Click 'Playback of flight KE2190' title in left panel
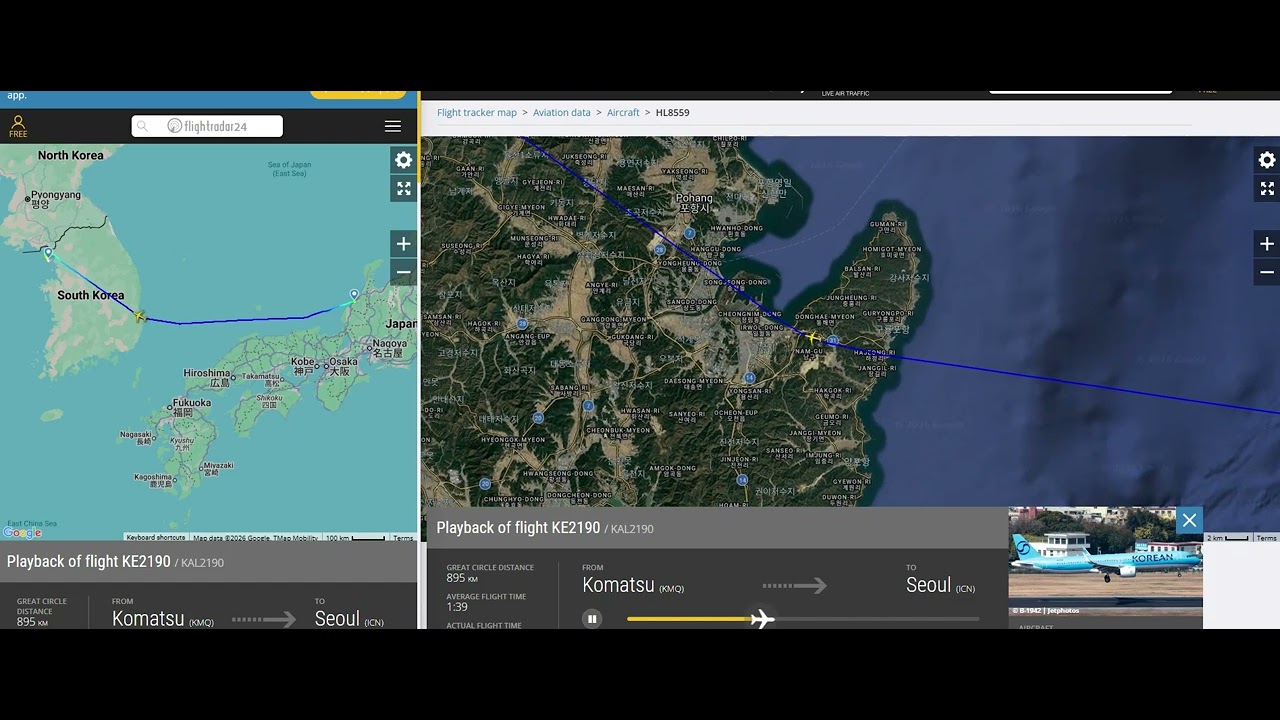Screen dimensions: 1280x720 [89, 562]
